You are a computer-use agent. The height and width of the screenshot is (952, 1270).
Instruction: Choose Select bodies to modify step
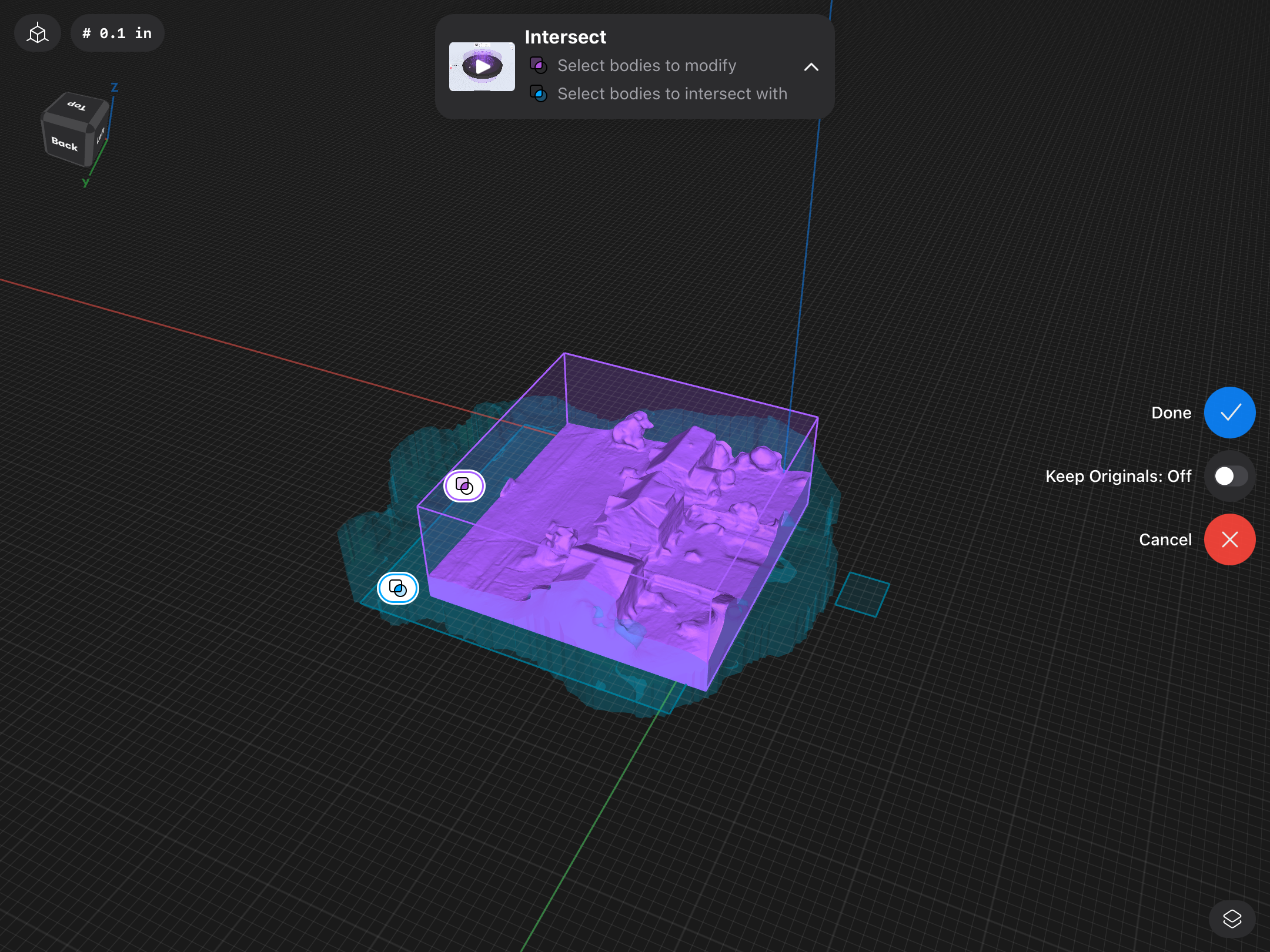(646, 65)
